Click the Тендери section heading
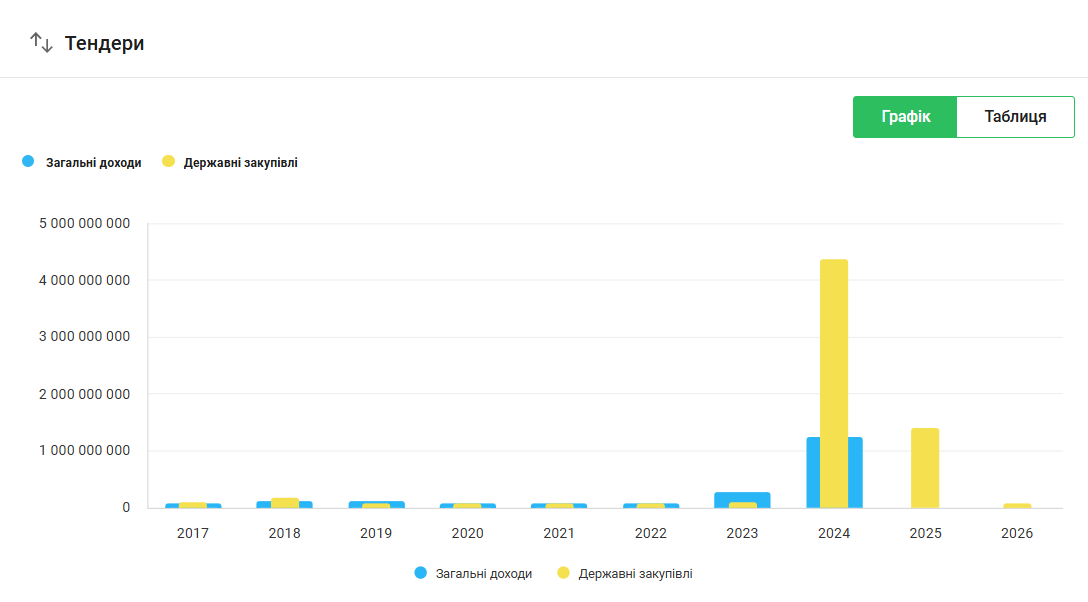The width and height of the screenshot is (1088, 602). pos(105,43)
